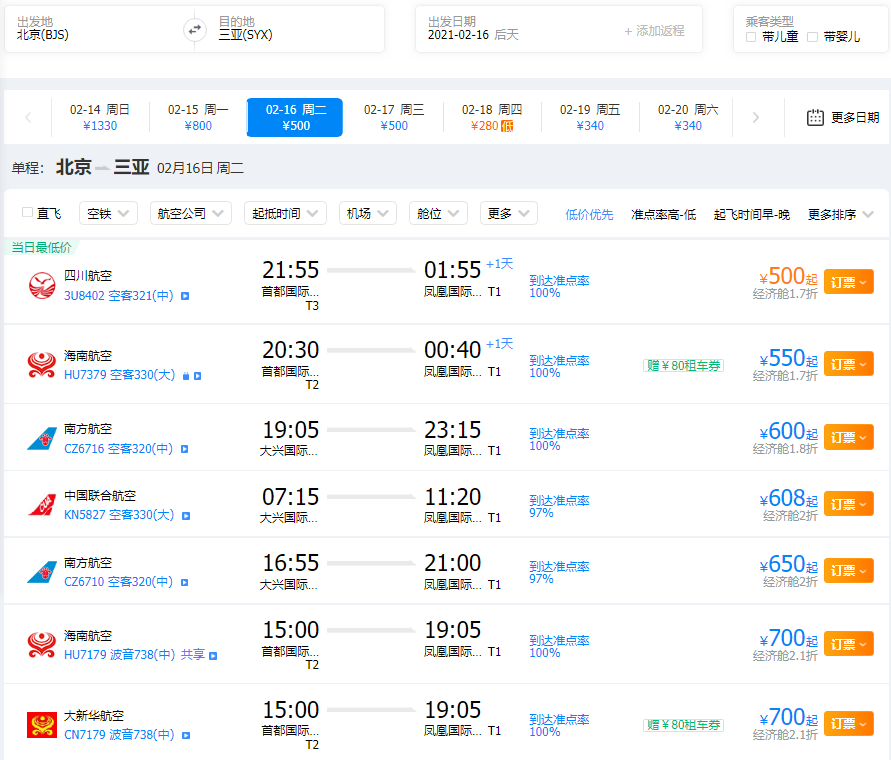891x760 pixels.
Task: Click the next dates arrow
Action: (755, 117)
